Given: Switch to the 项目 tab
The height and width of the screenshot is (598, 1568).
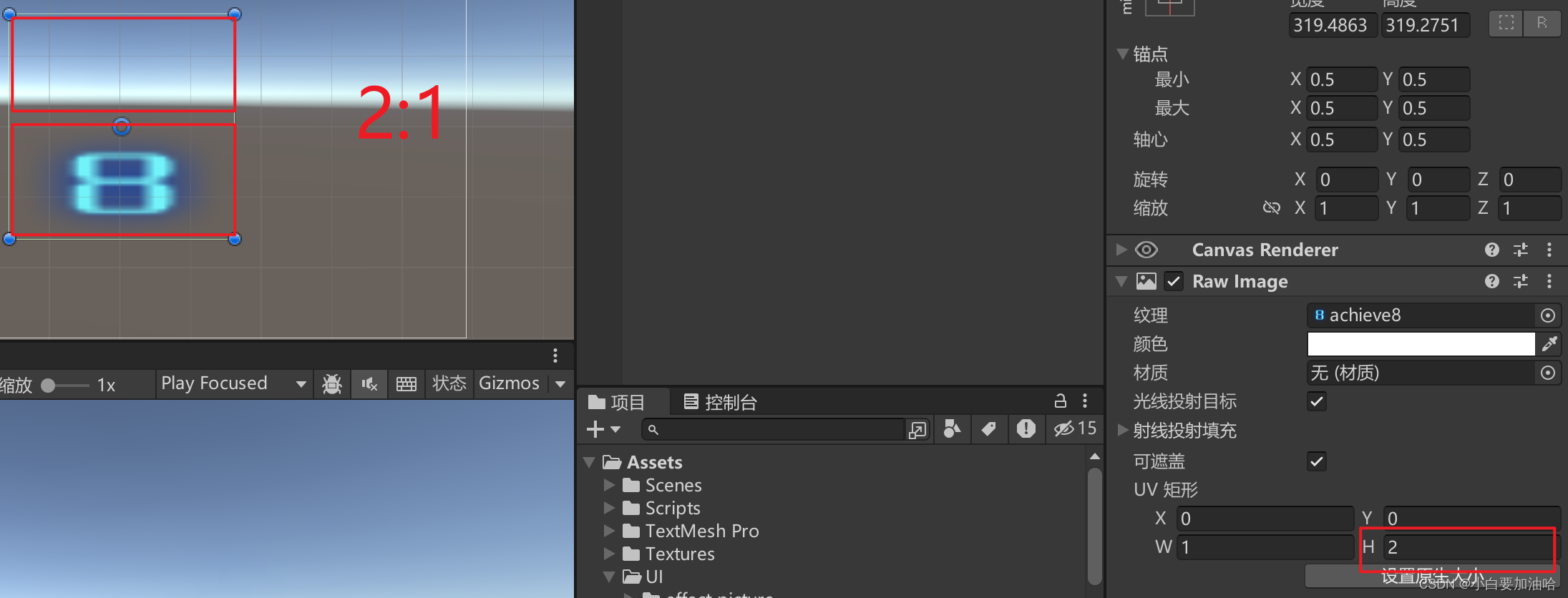Looking at the screenshot, I should pyautogui.click(x=618, y=402).
